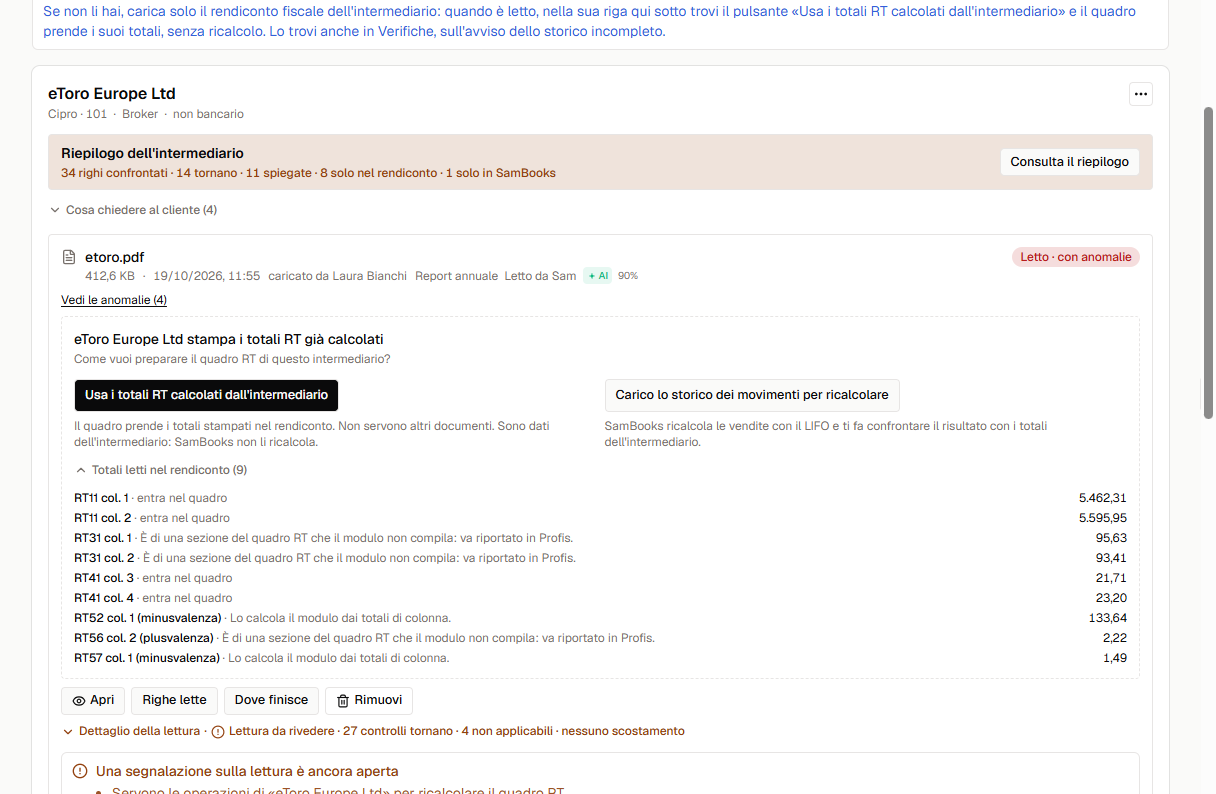The height and width of the screenshot is (794, 1216).
Task: Click the 34 righi confrontati summary line
Action: tap(308, 173)
